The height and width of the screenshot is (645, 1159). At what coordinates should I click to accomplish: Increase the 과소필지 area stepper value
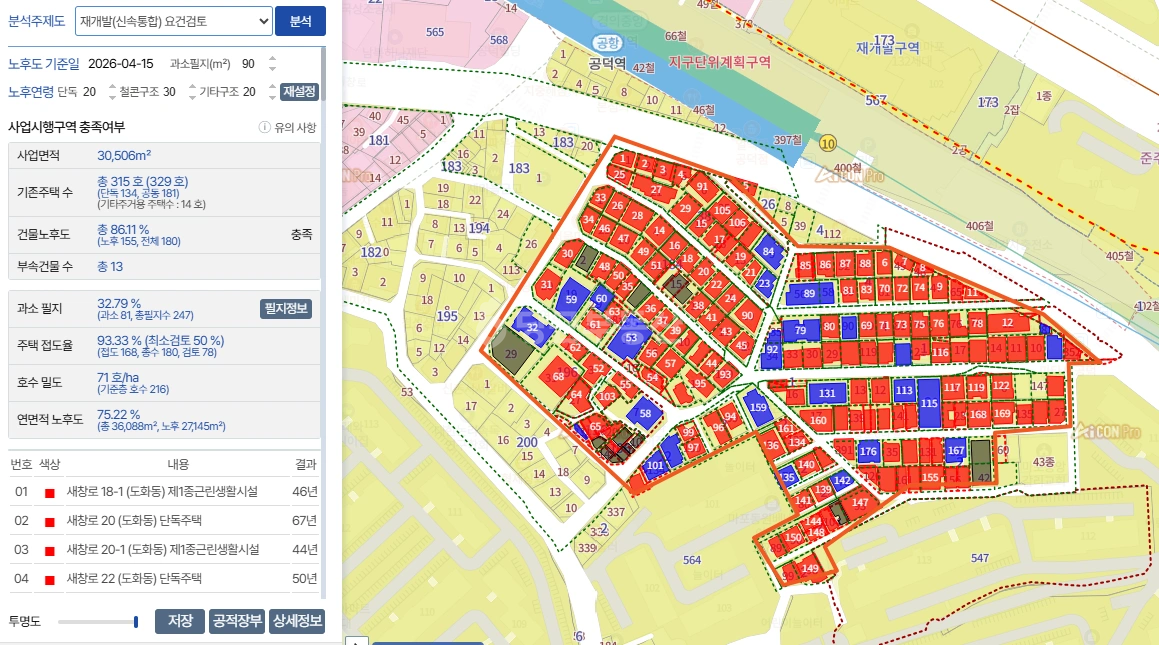pos(273,59)
